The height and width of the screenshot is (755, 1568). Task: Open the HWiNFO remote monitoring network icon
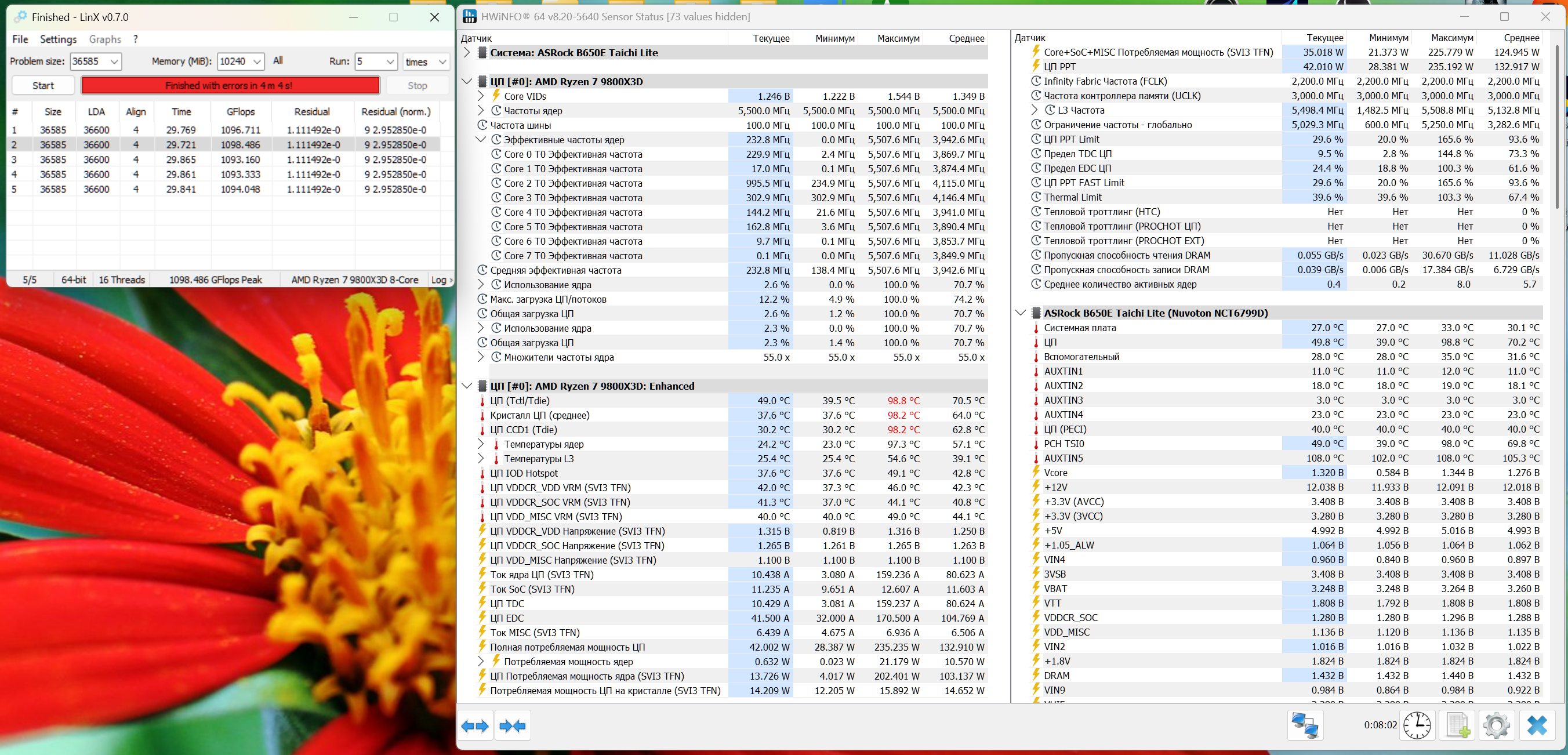click(1305, 725)
